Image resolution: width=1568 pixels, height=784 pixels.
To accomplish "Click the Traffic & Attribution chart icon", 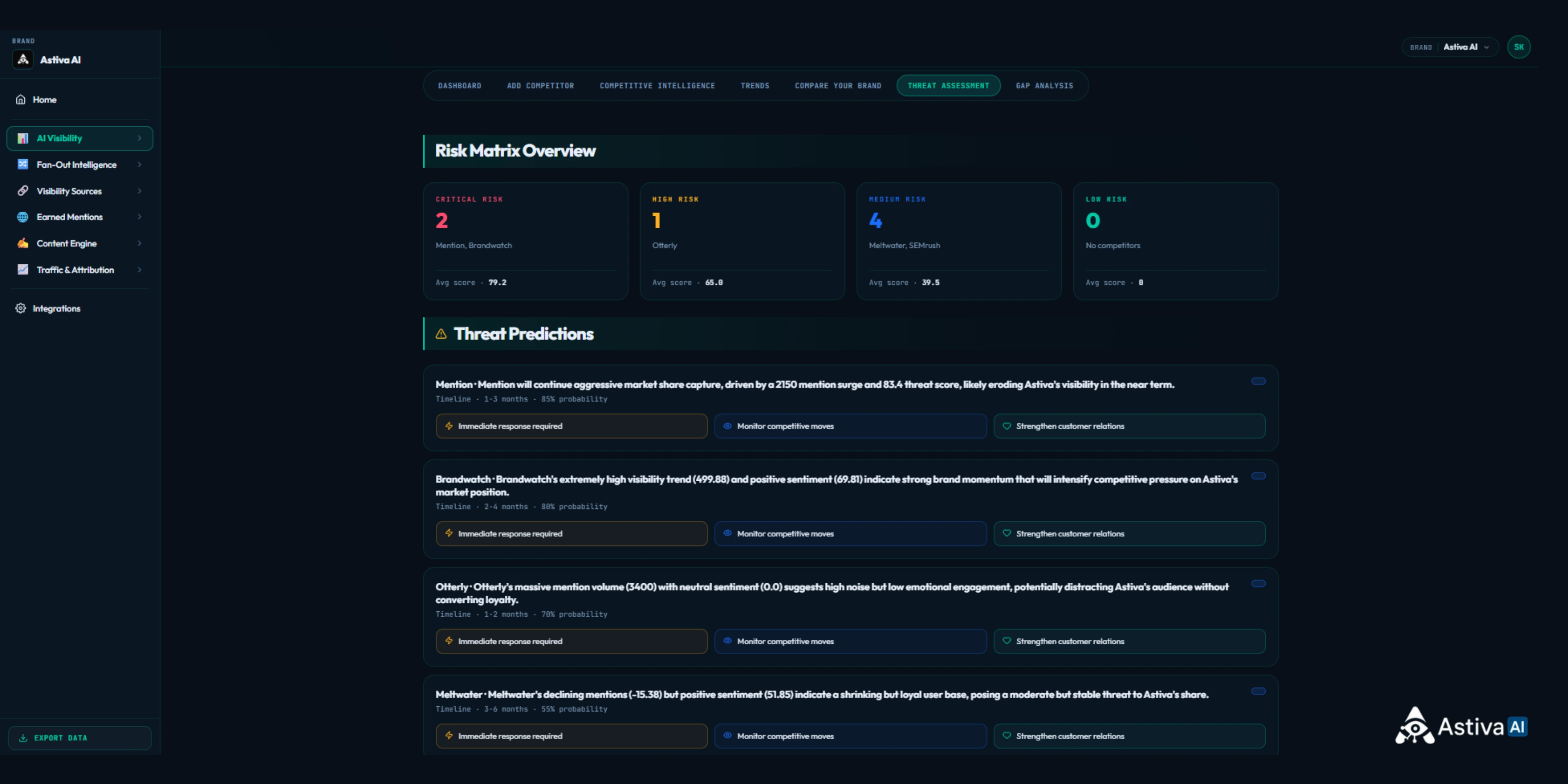I will 23,269.
